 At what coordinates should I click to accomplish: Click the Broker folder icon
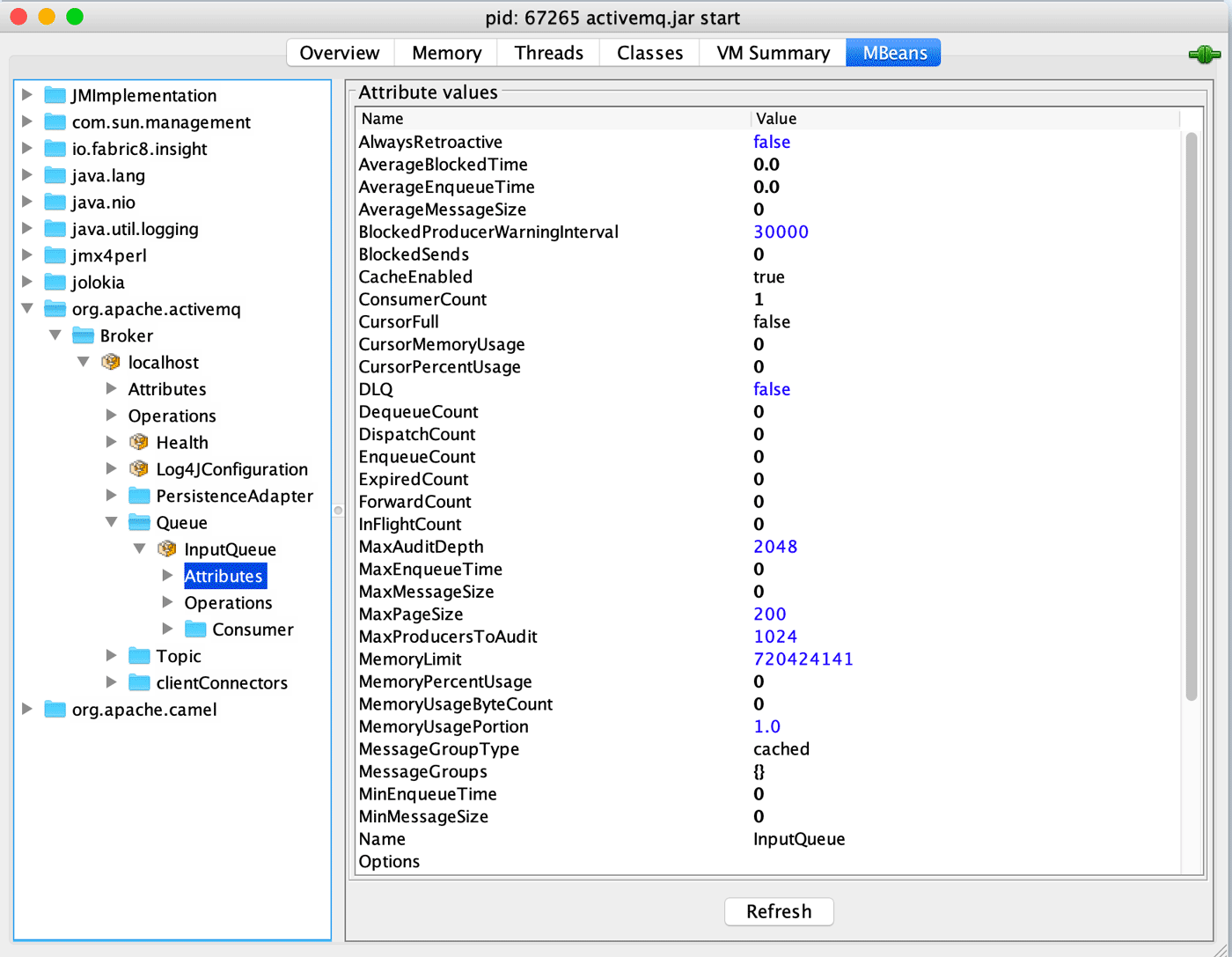[x=84, y=335]
